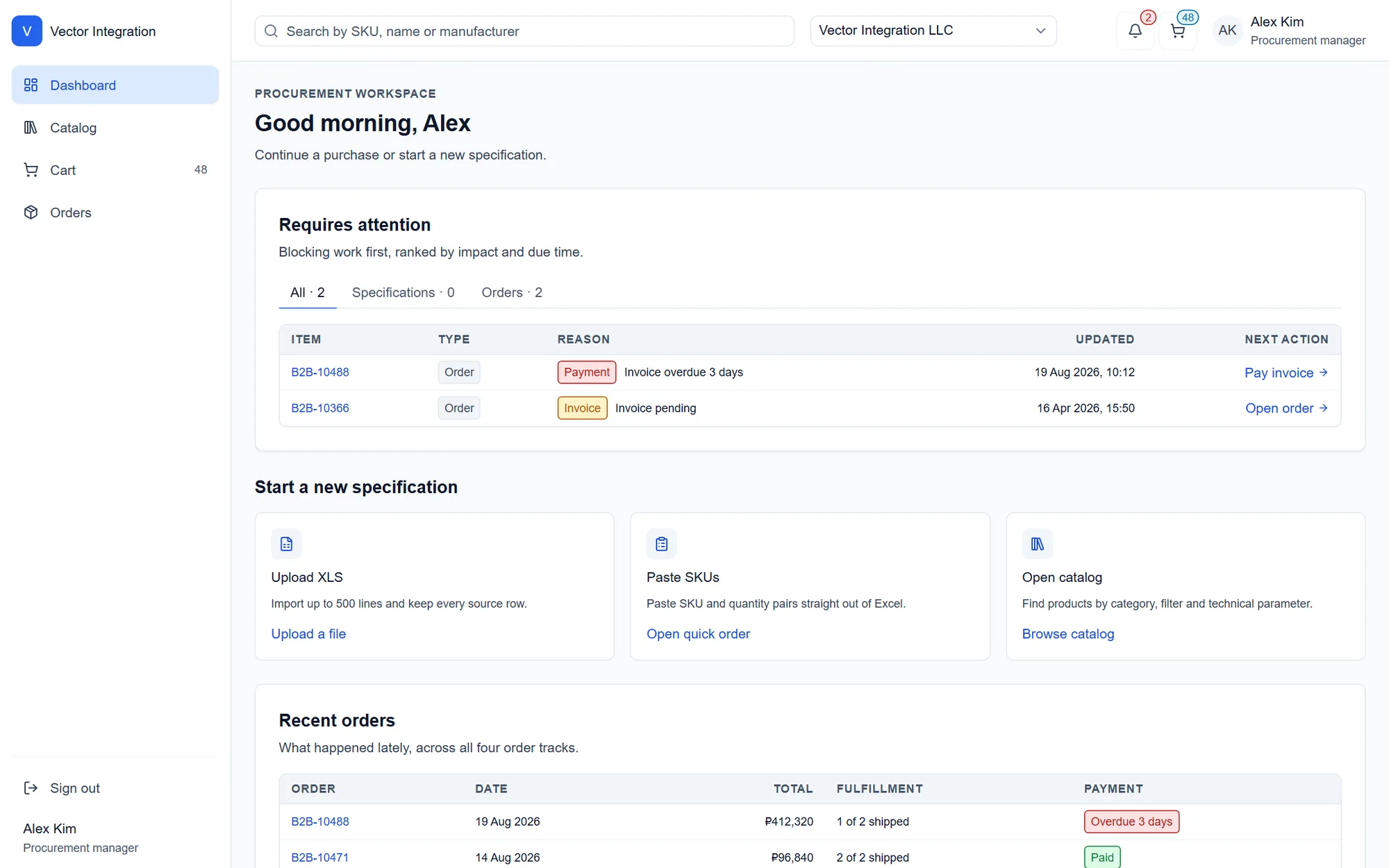Image resolution: width=1389 pixels, height=868 pixels.
Task: Click the arrow next to Open order
Action: pos(1324,408)
